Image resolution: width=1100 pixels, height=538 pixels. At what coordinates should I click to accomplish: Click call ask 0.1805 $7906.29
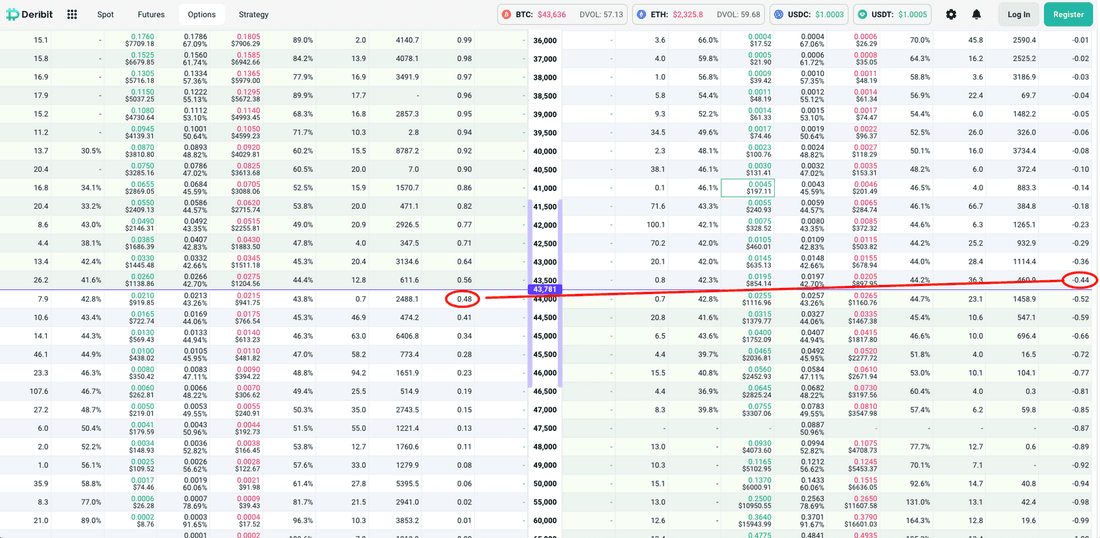(248, 40)
